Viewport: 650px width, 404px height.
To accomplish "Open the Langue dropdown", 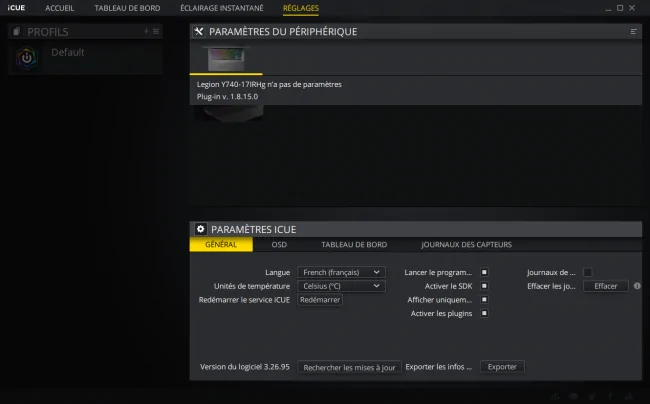I will [341, 272].
